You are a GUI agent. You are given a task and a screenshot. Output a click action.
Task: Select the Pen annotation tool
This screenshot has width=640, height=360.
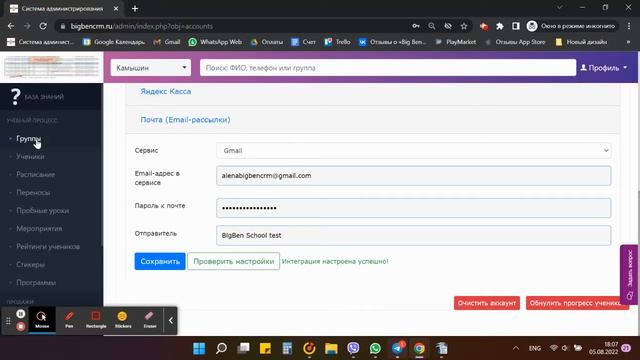(69, 320)
